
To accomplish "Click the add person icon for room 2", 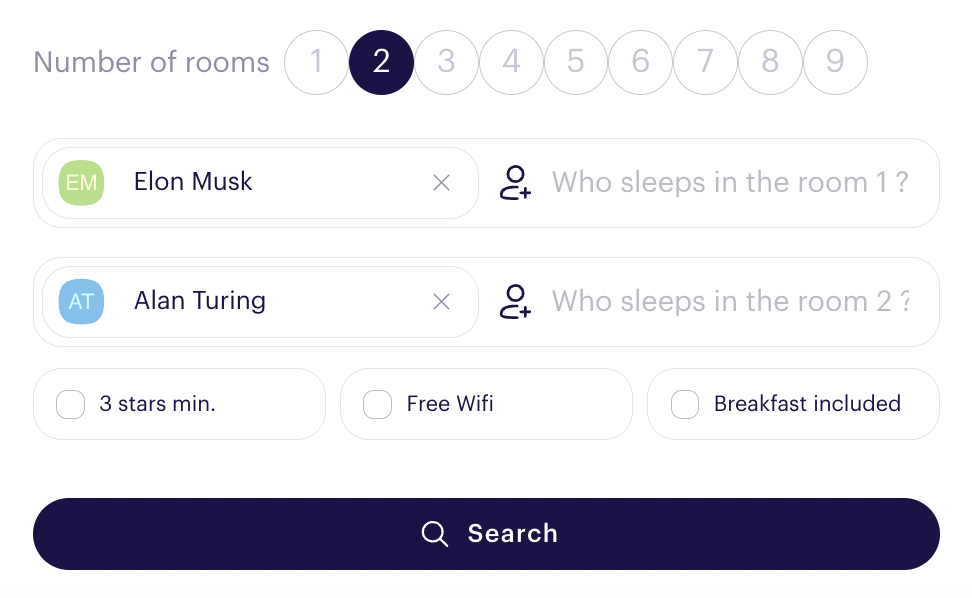I will (515, 302).
